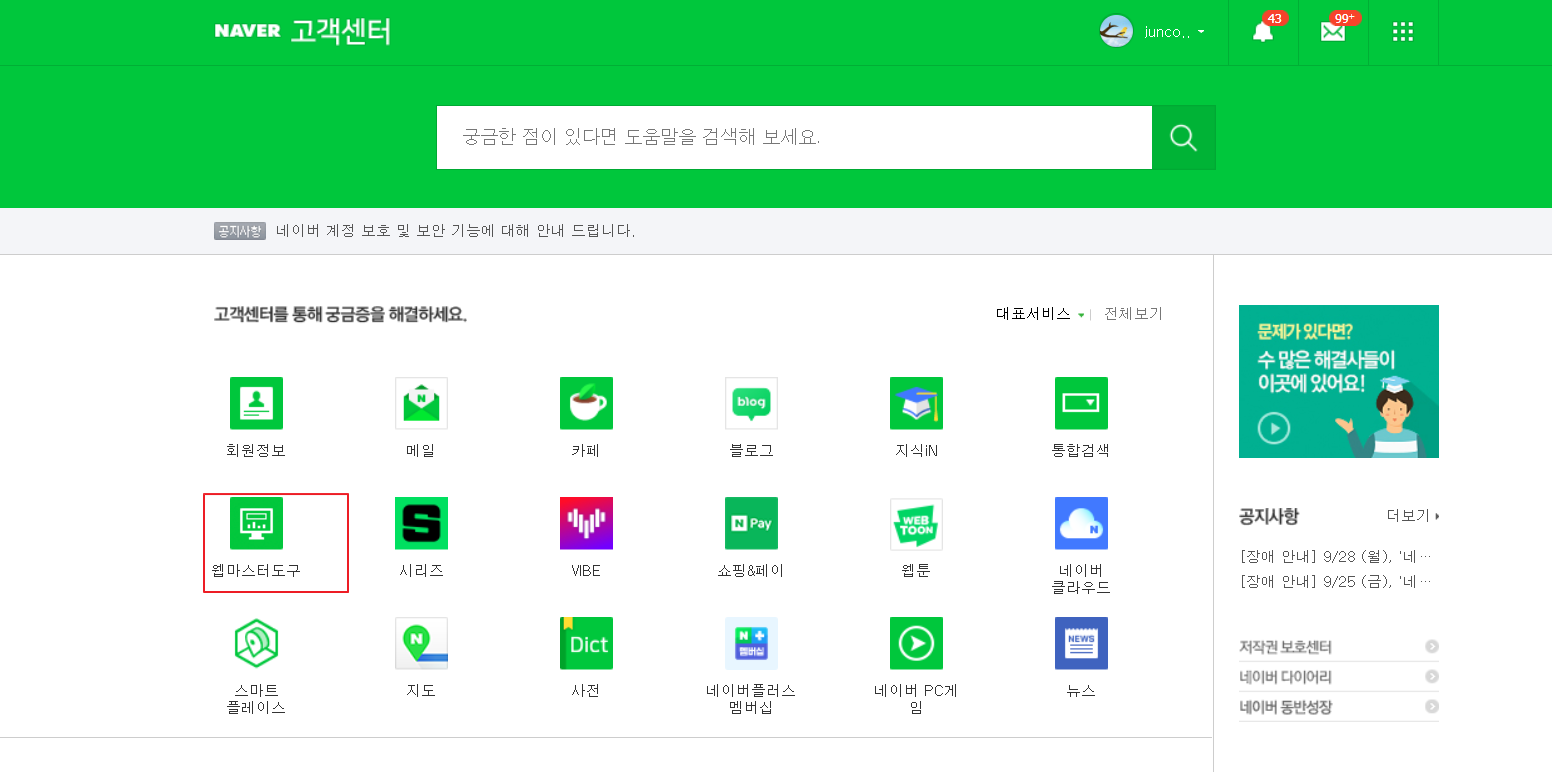Click the NAVER logo

pyautogui.click(x=247, y=31)
